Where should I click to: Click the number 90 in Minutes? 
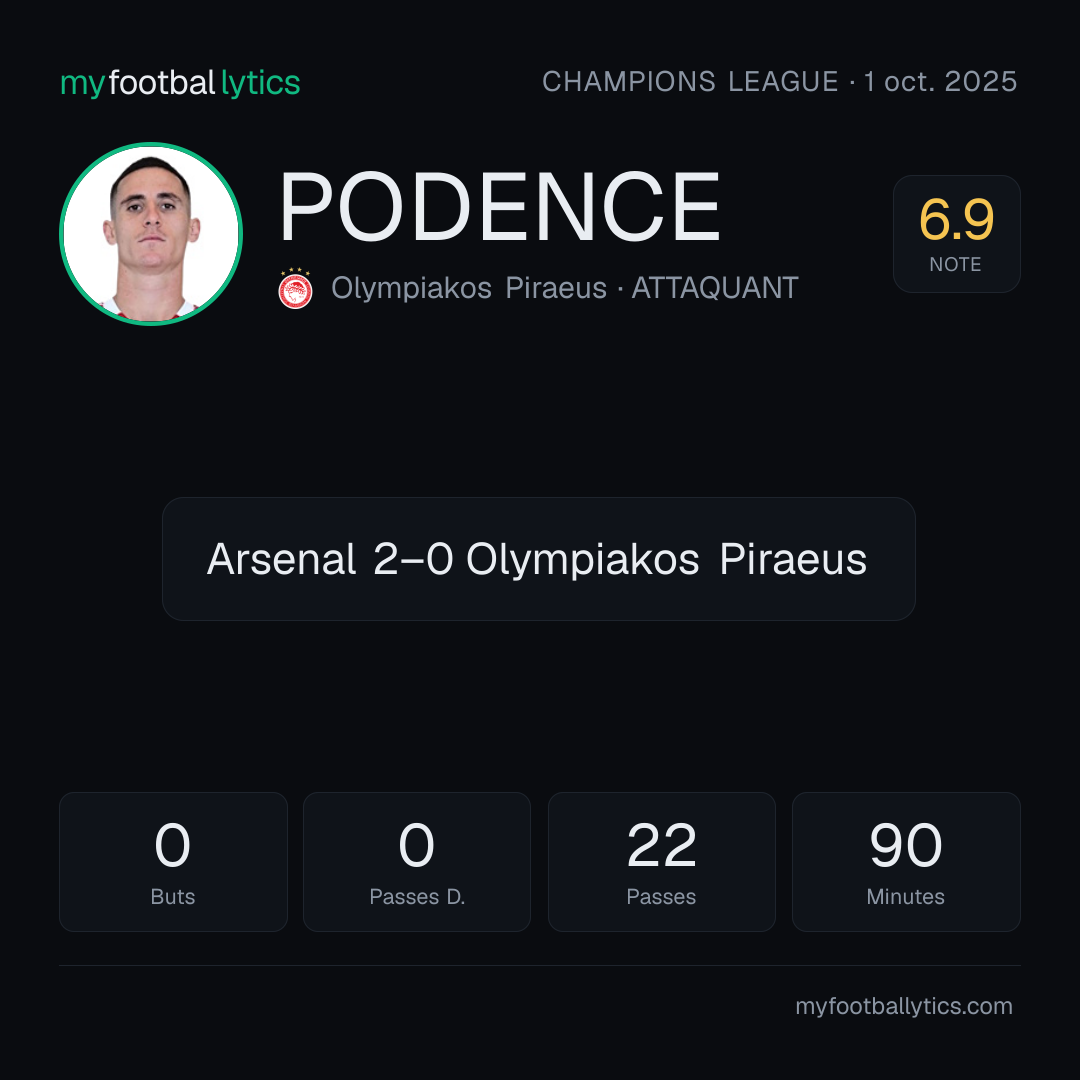point(906,845)
